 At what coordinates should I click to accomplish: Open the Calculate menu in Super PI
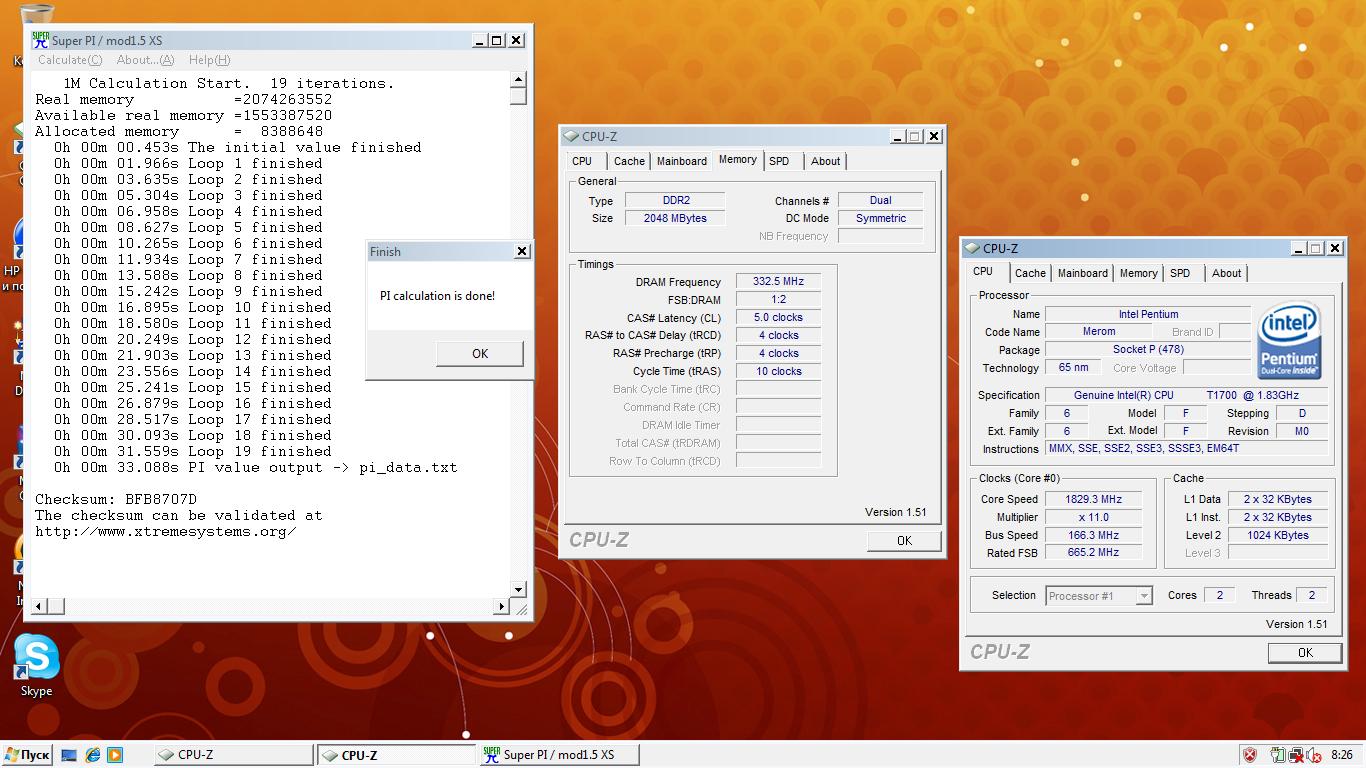(x=70, y=60)
